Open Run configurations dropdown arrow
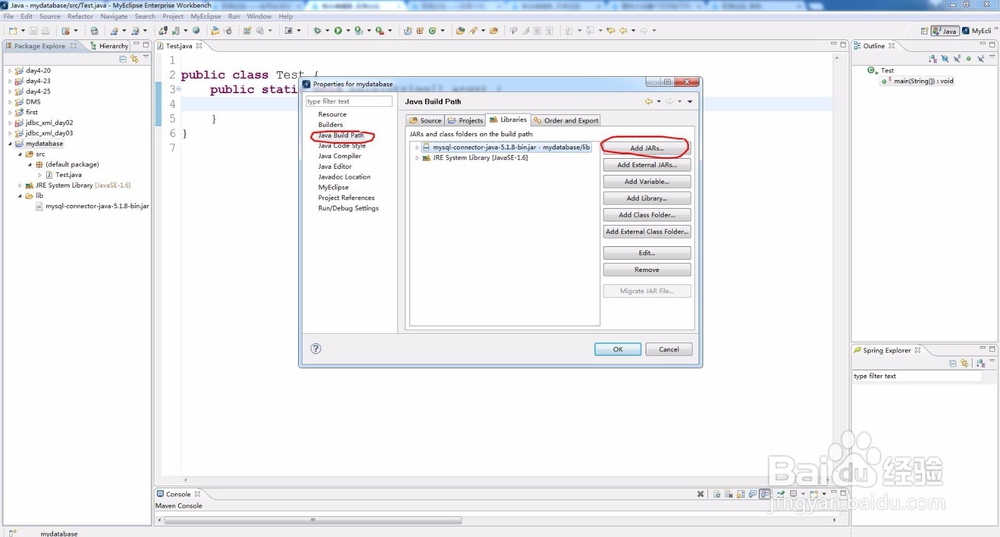This screenshot has width=1000, height=537. click(x=348, y=31)
